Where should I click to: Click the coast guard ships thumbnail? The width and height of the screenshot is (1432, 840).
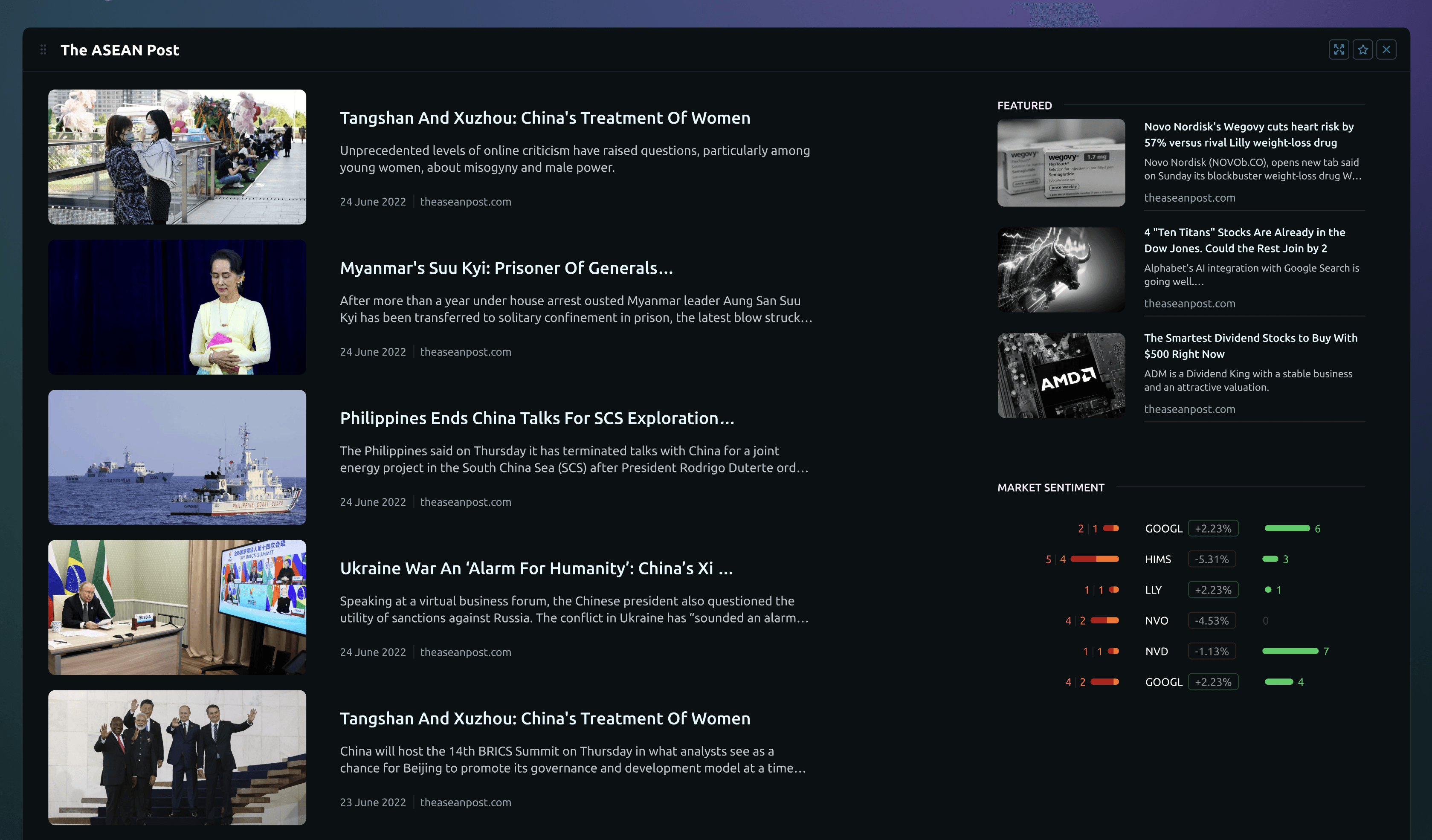coord(177,457)
